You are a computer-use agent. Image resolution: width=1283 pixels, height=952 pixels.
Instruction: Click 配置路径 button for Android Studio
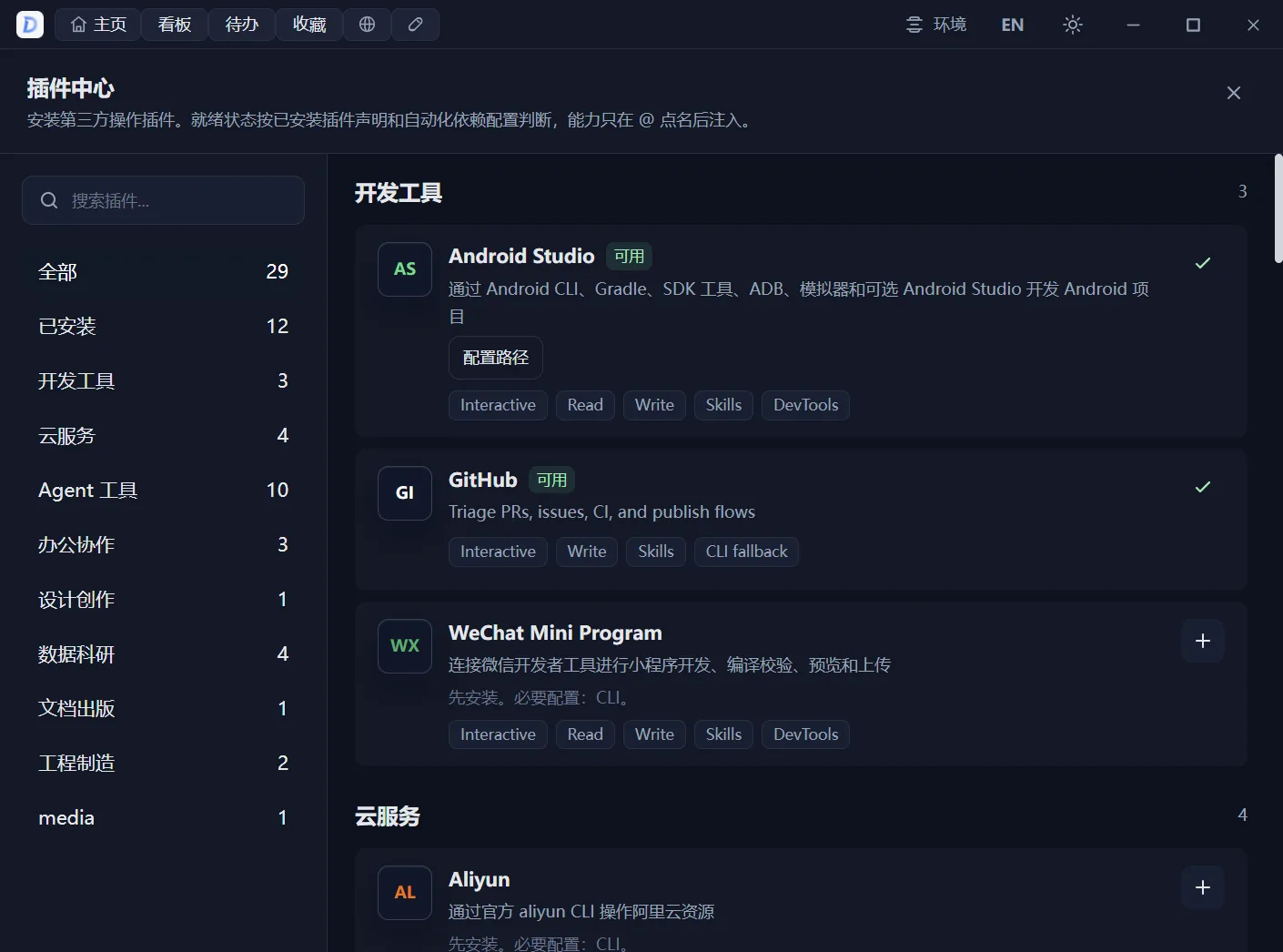[x=496, y=358]
